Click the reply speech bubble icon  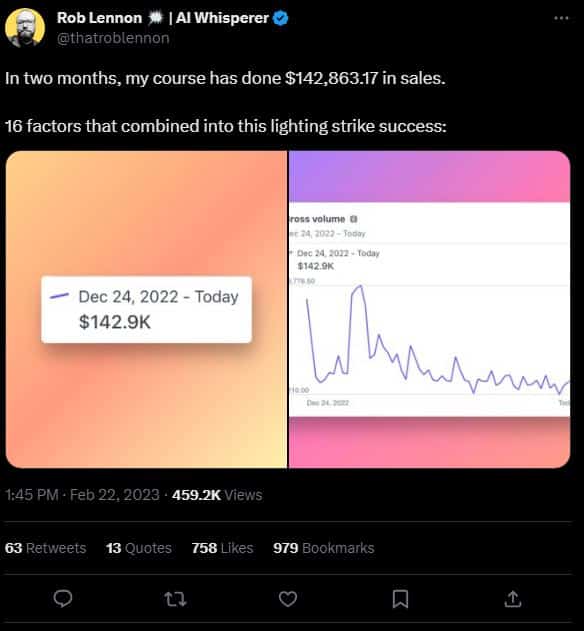63,598
